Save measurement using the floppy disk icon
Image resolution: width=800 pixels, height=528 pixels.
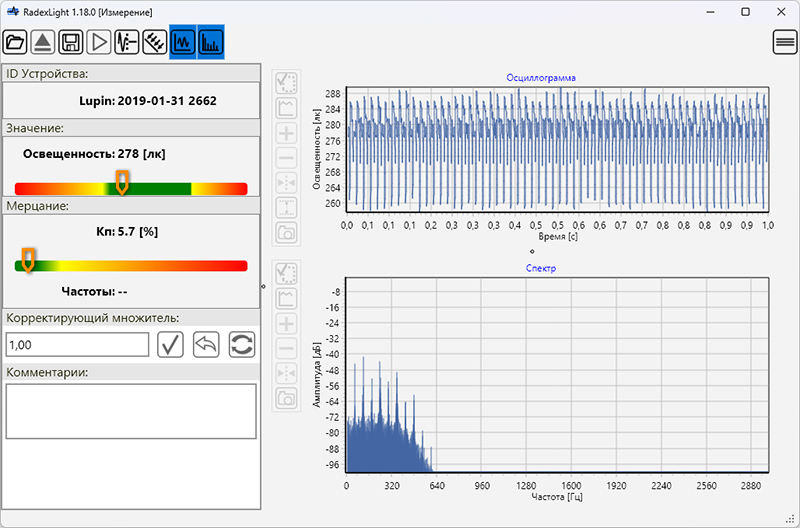coord(71,42)
